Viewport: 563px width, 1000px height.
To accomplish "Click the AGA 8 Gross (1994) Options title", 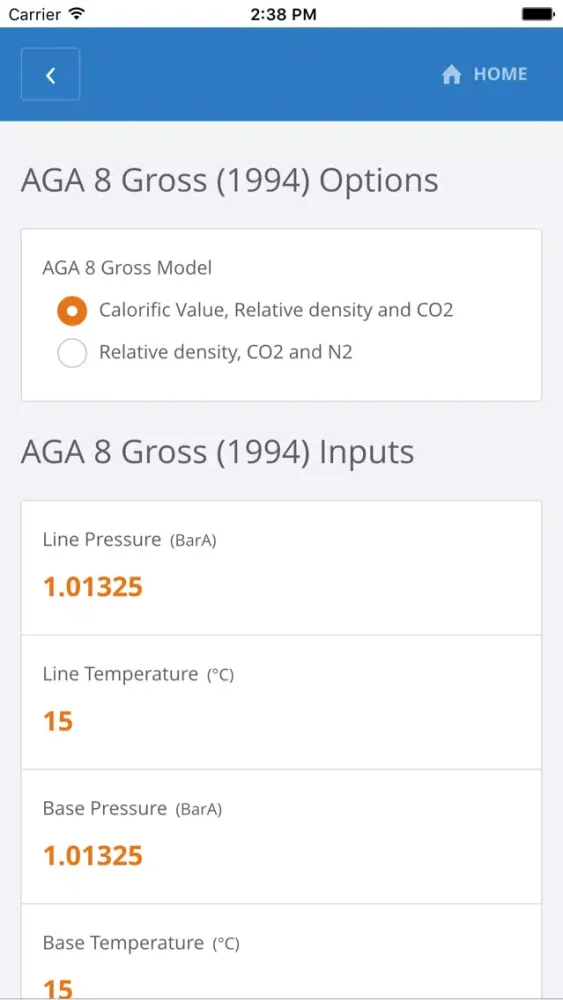I will [x=230, y=181].
